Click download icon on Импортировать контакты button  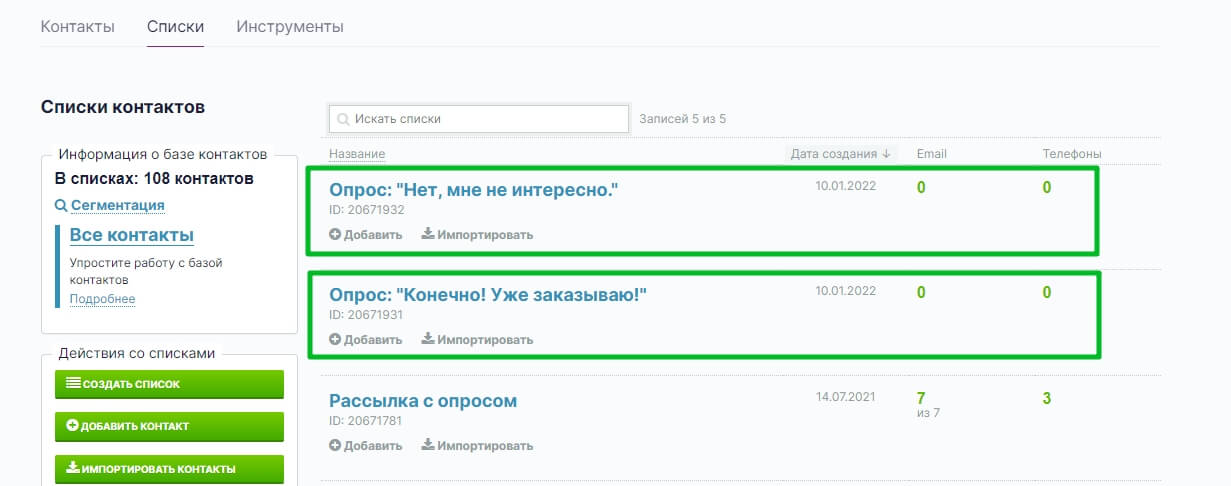tap(72, 468)
